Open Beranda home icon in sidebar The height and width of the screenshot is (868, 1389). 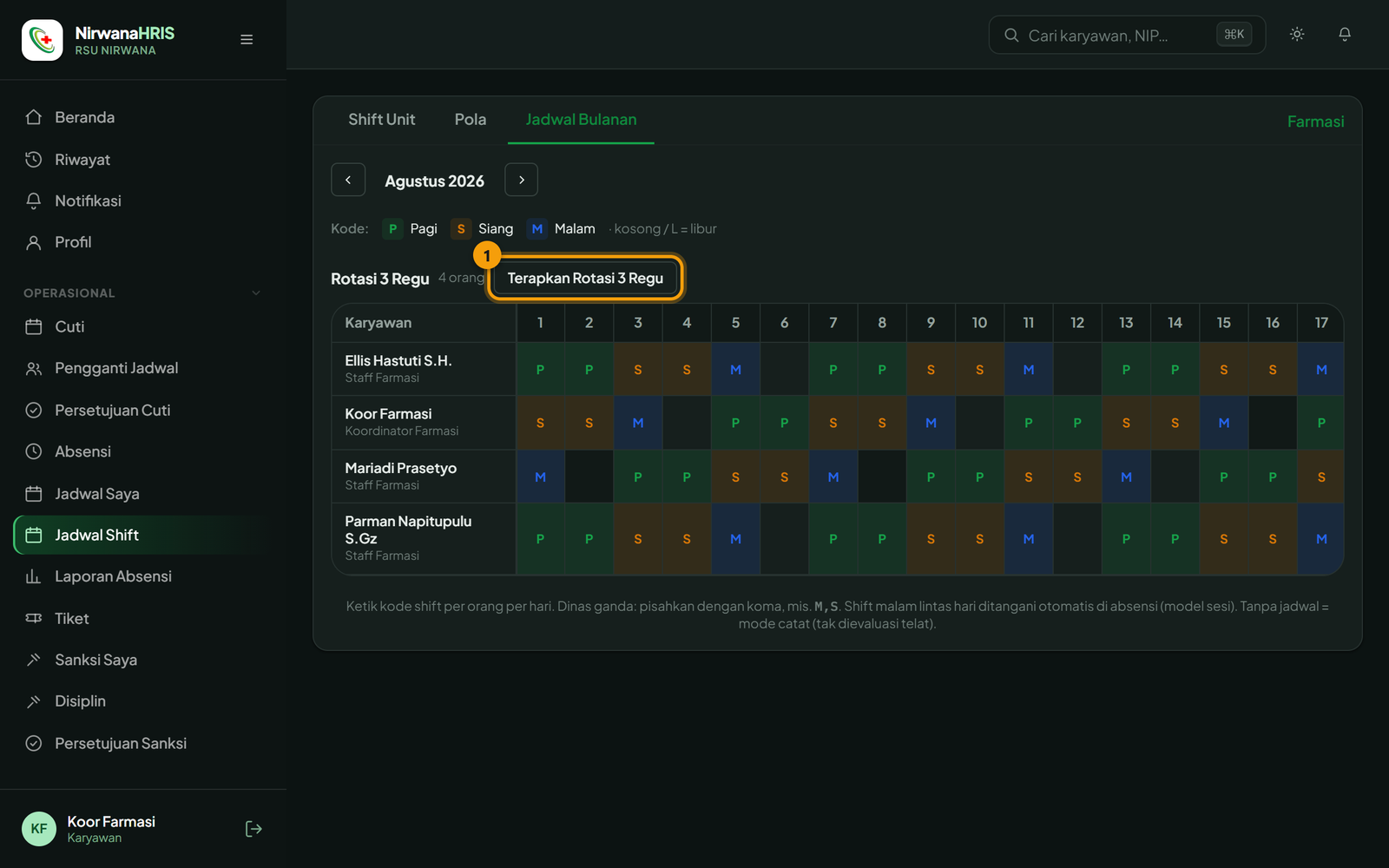[x=34, y=117]
